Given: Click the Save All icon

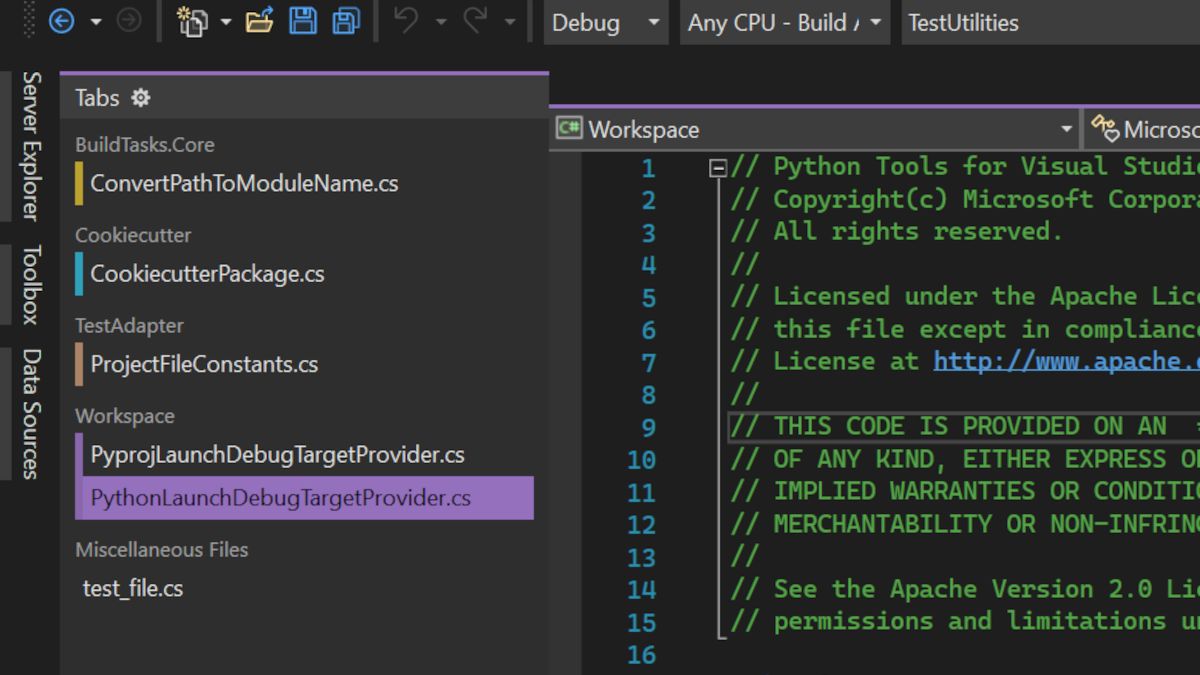Looking at the screenshot, I should [x=346, y=21].
